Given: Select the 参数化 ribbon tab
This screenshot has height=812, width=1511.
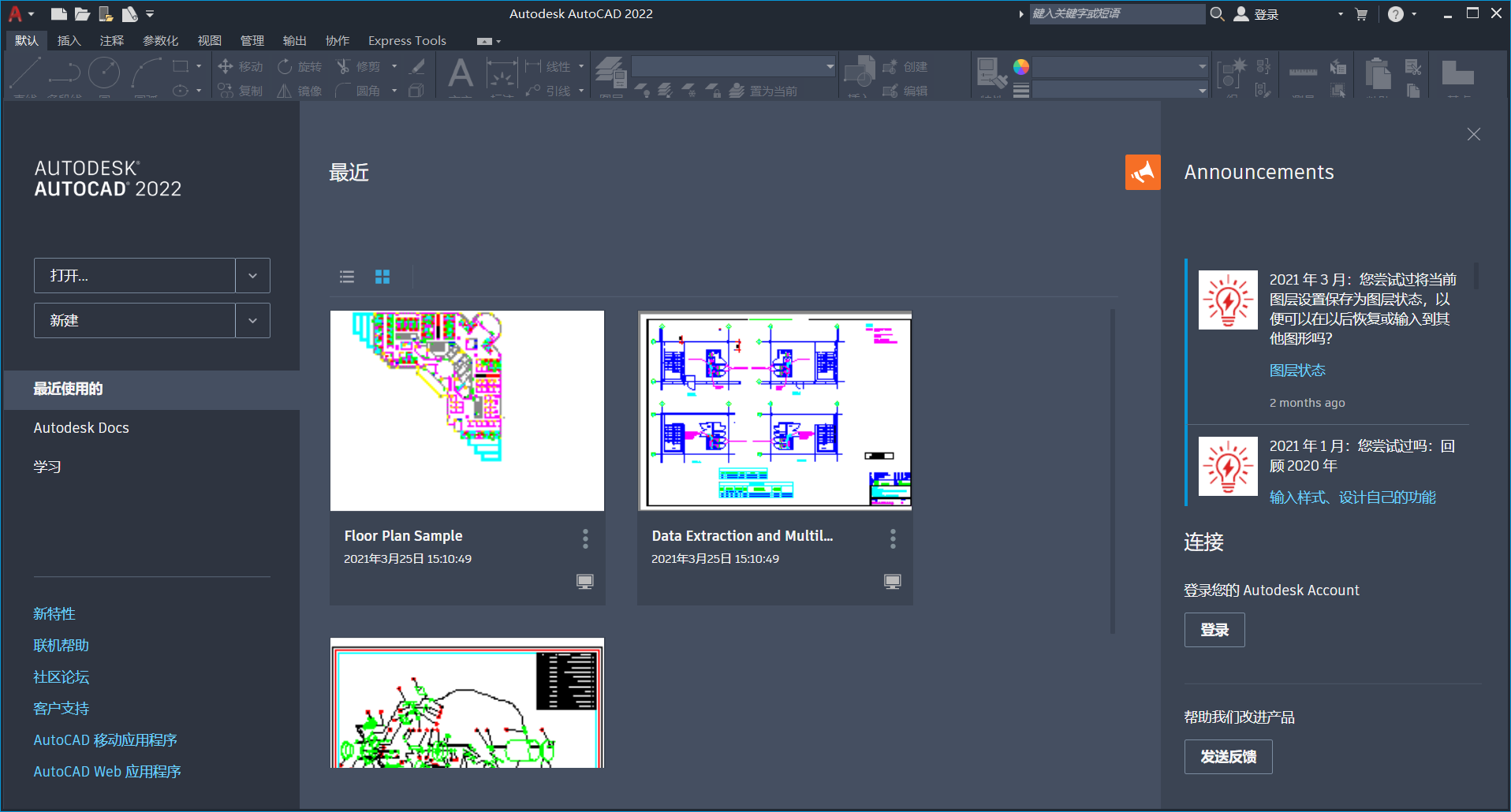Looking at the screenshot, I should (161, 40).
